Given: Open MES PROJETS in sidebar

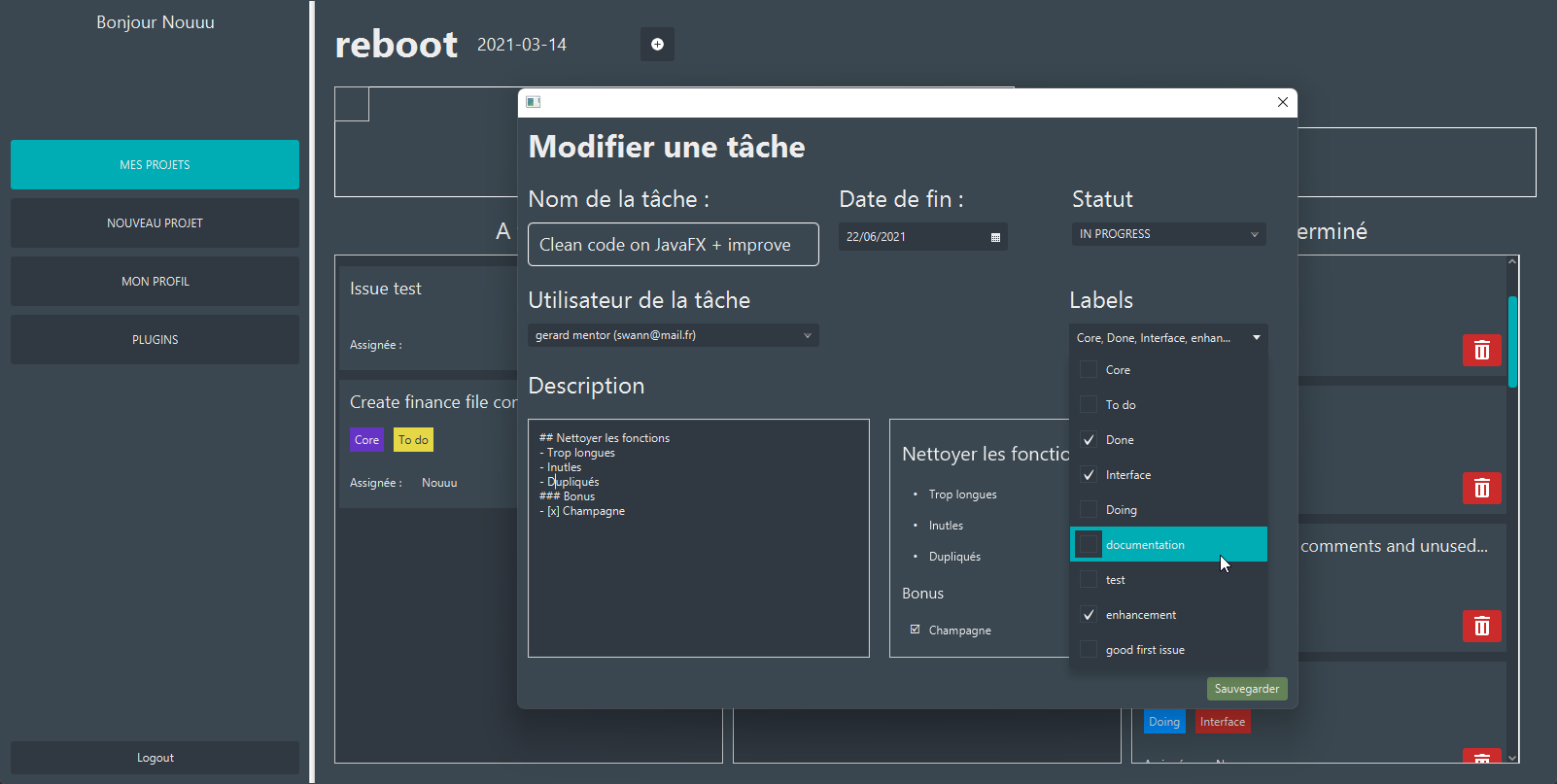Looking at the screenshot, I should [x=155, y=165].
